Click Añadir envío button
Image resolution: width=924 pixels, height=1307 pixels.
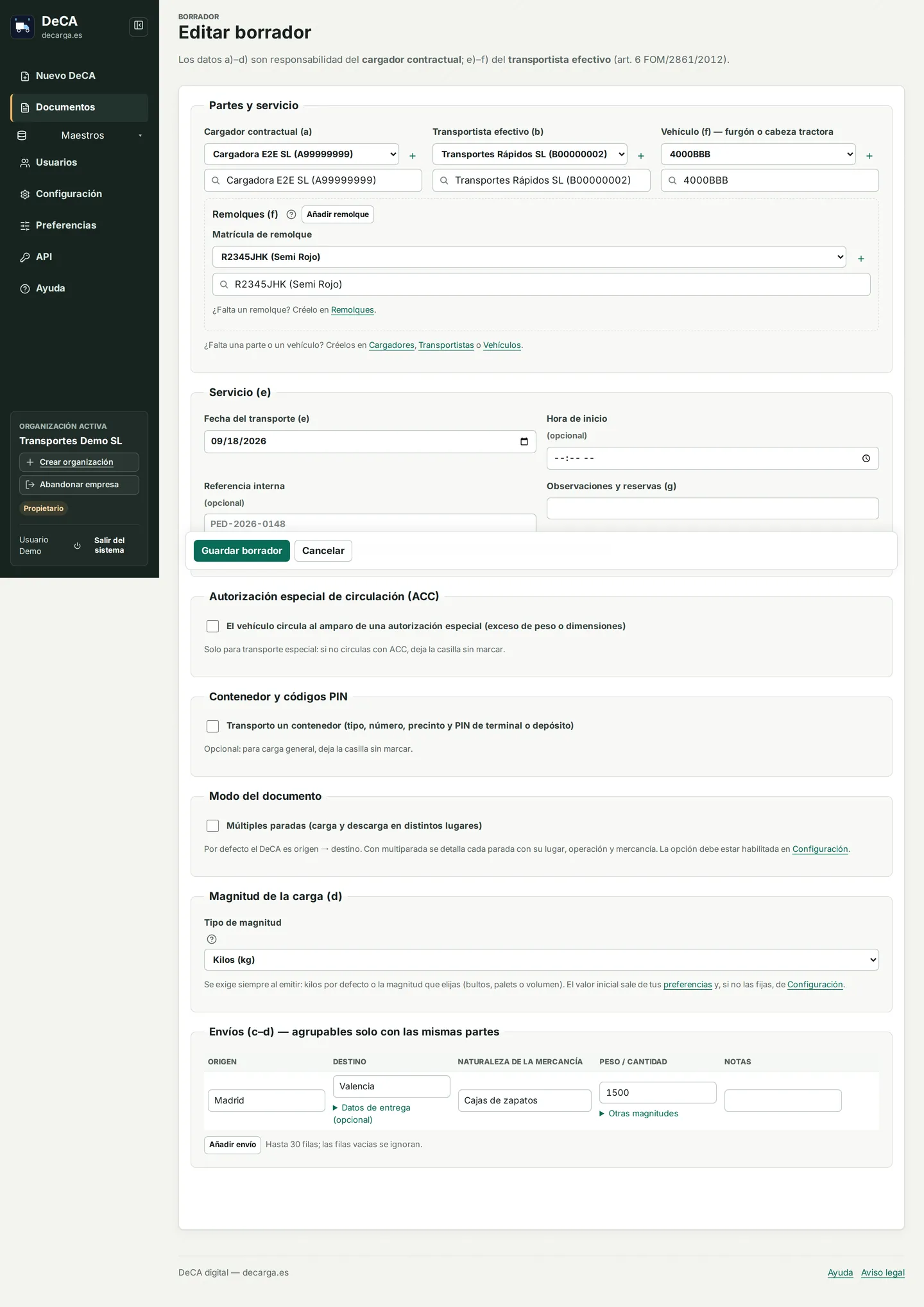(x=232, y=1145)
